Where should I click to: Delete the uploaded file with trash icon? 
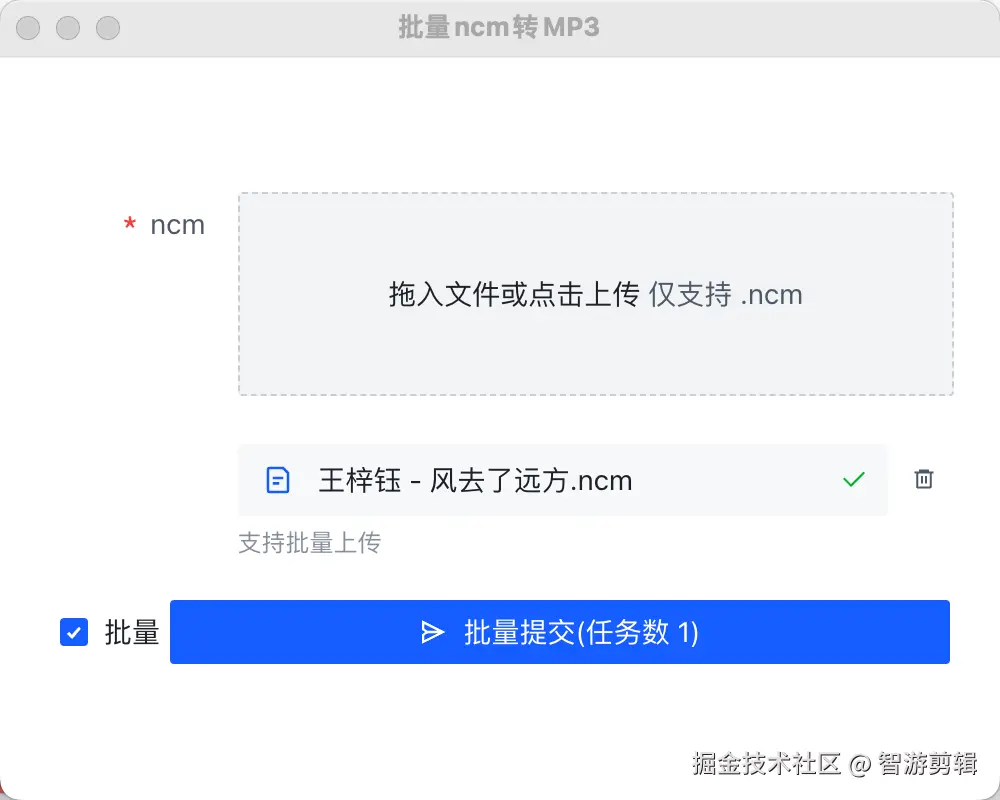[924, 480]
